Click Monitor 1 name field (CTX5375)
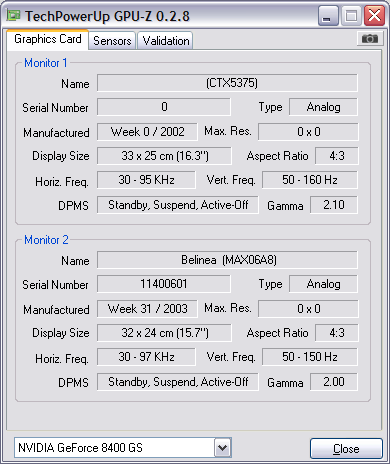390x464 pixels. point(227,83)
